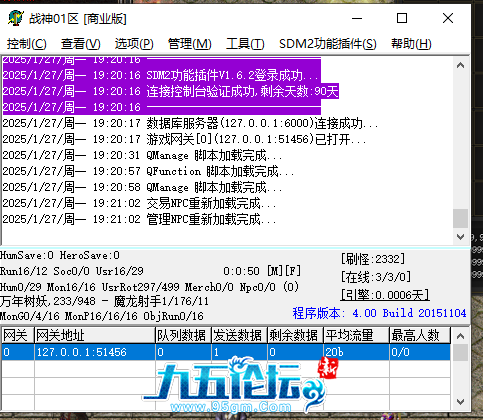Click log scrollbar up arrow
Image resolution: width=483 pixels, height=420 pixels.
(460, 65)
